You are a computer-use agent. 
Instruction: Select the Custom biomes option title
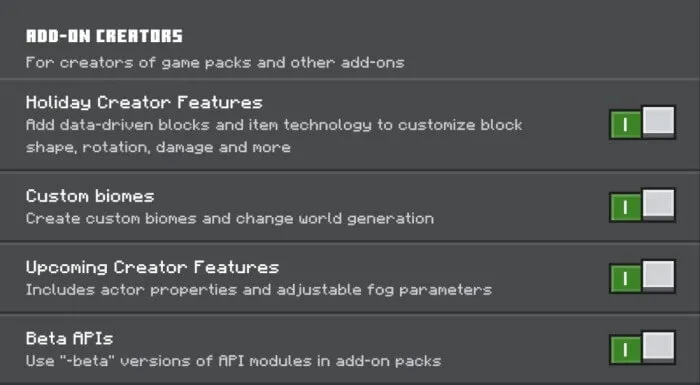coord(90,196)
